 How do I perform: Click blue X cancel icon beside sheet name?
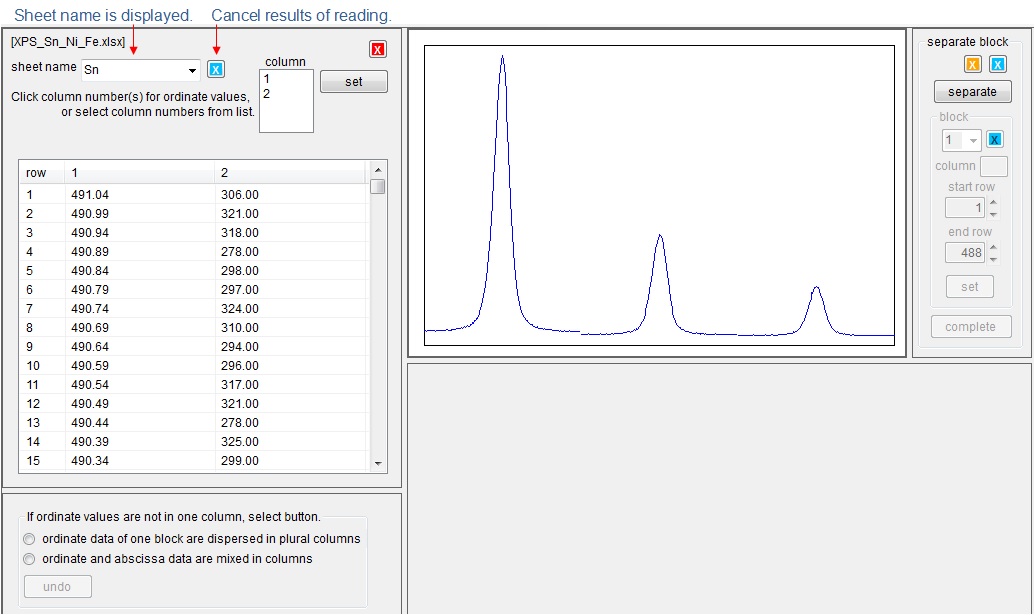coord(216,69)
